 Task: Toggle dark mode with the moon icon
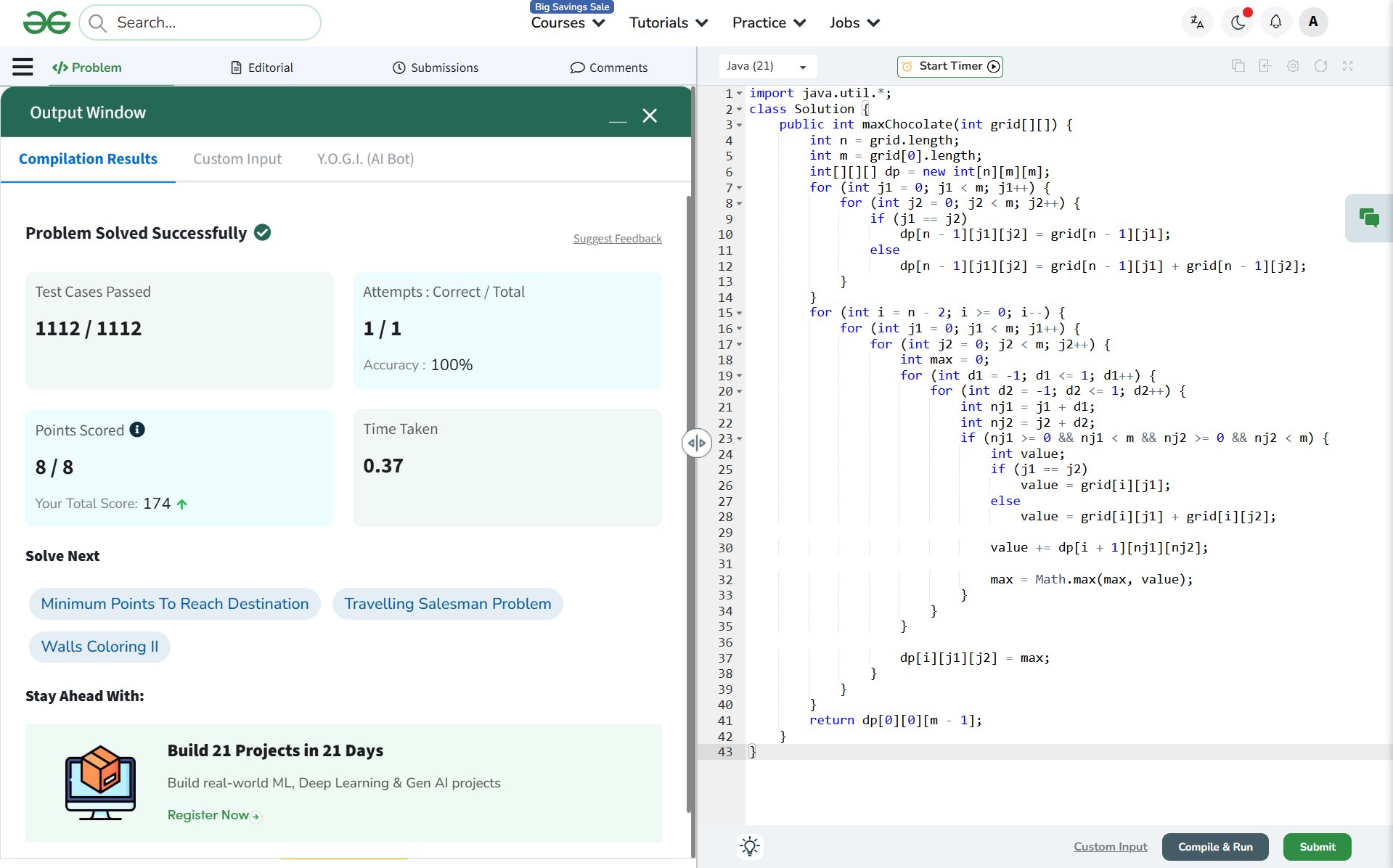(1238, 22)
